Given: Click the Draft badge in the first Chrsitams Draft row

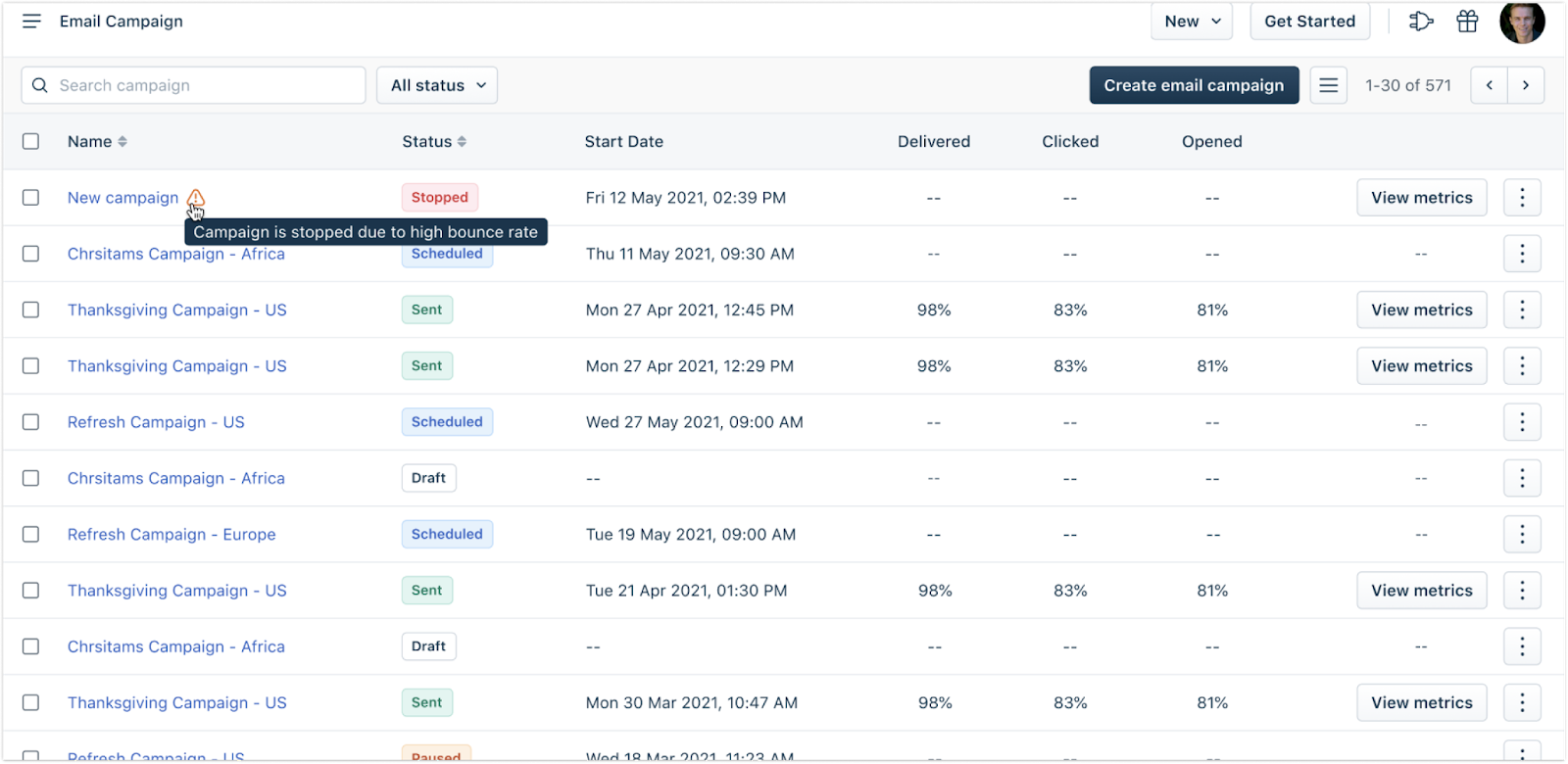Looking at the screenshot, I should click(x=429, y=478).
